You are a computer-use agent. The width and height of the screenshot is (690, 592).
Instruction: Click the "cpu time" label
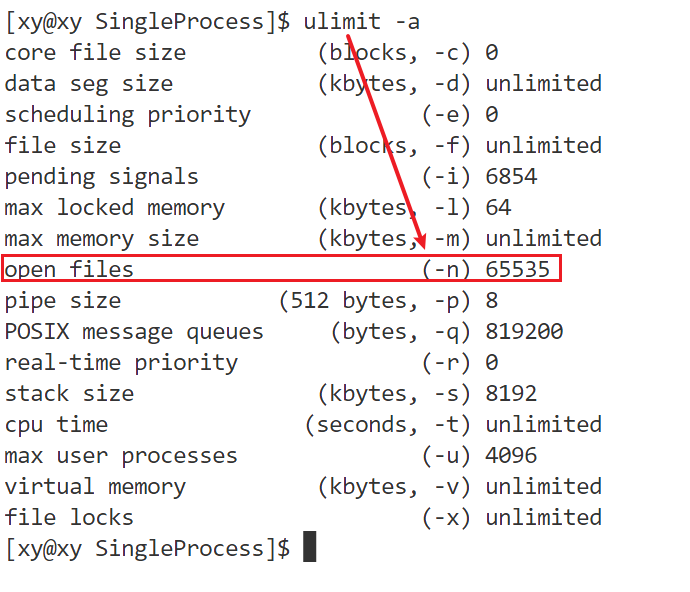coord(56,424)
